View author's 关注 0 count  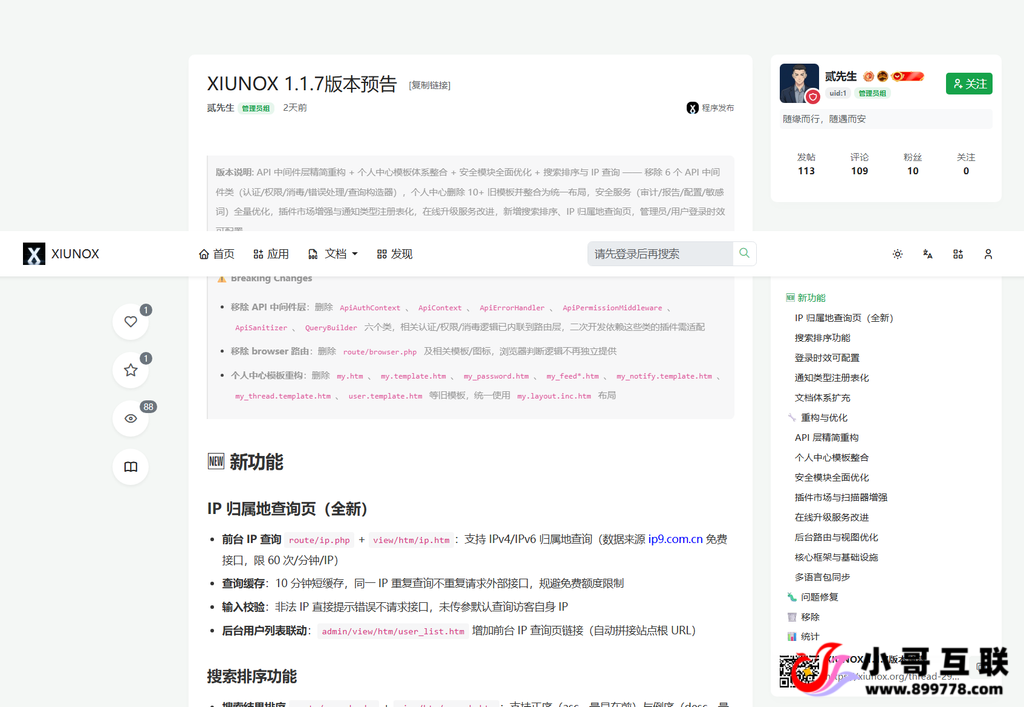(966, 164)
